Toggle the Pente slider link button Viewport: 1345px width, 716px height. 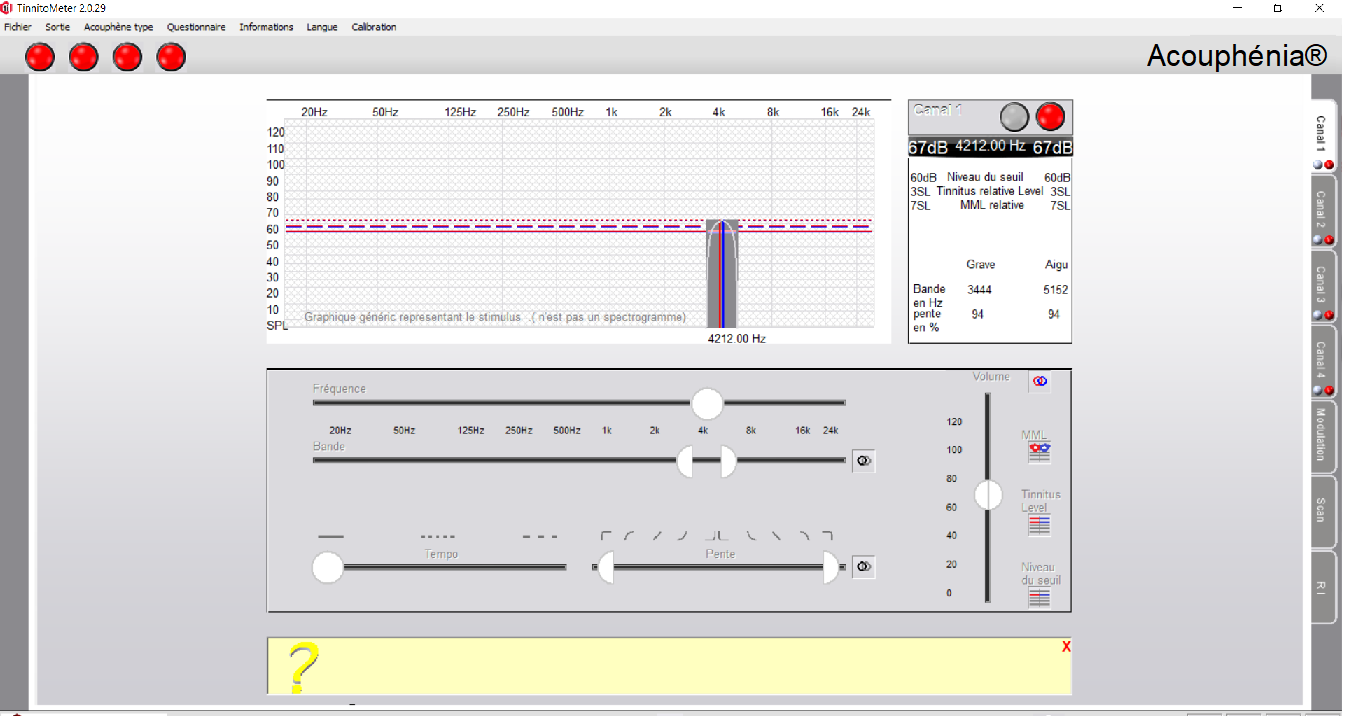pyautogui.click(x=864, y=567)
